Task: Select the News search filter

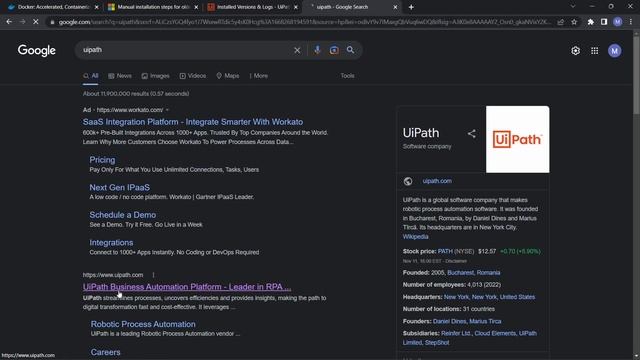Action: tap(120, 76)
